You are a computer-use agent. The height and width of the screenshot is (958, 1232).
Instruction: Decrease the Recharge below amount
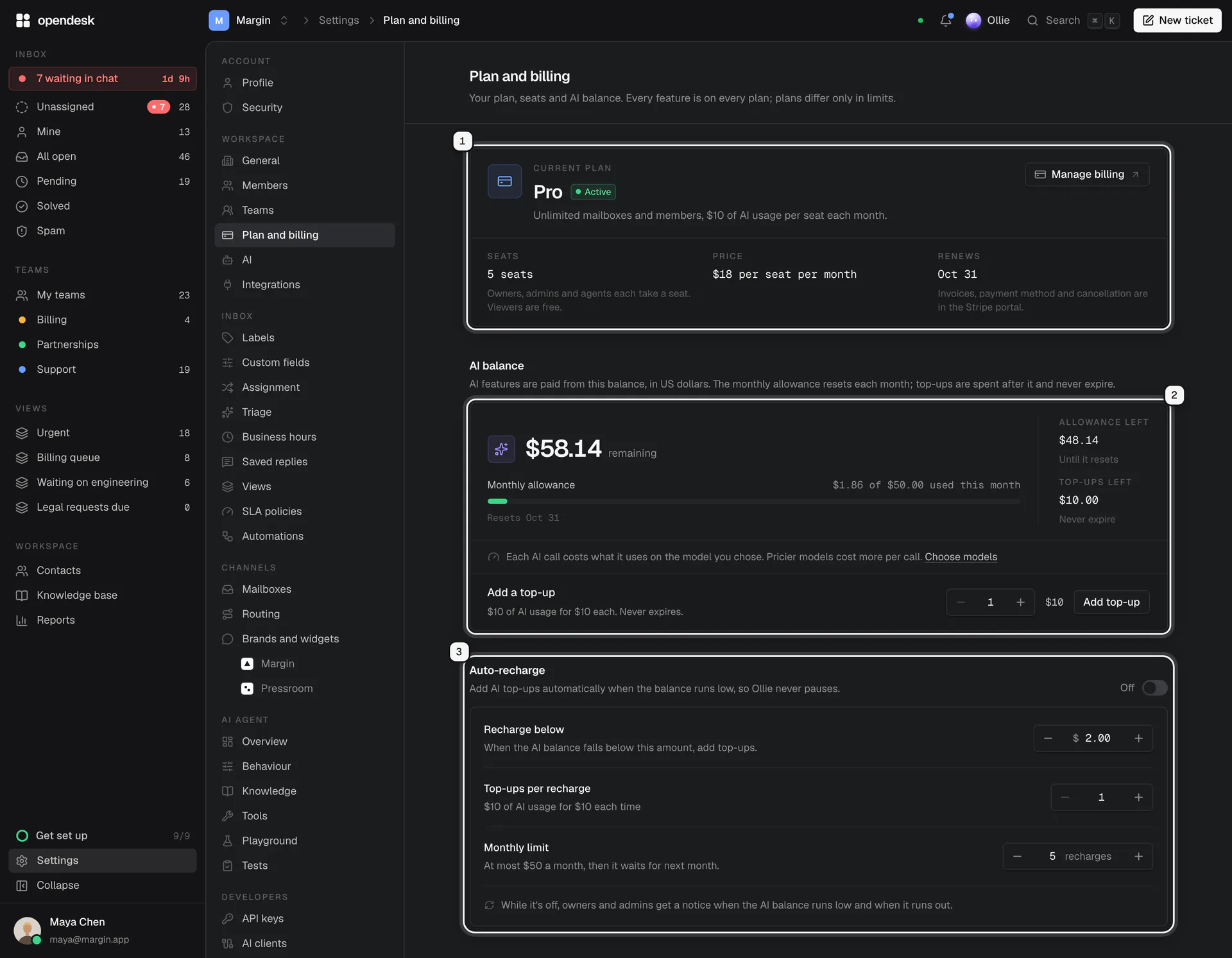1048,738
